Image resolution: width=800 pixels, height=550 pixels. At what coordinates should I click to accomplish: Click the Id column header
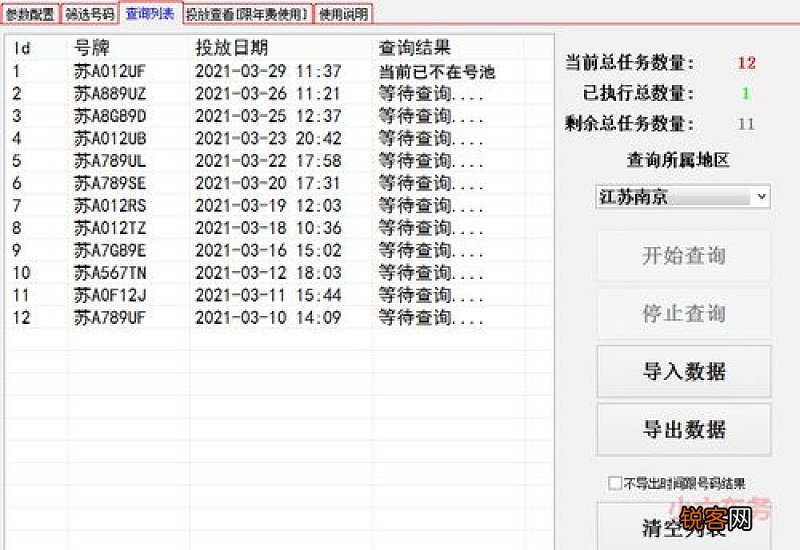tap(37, 48)
